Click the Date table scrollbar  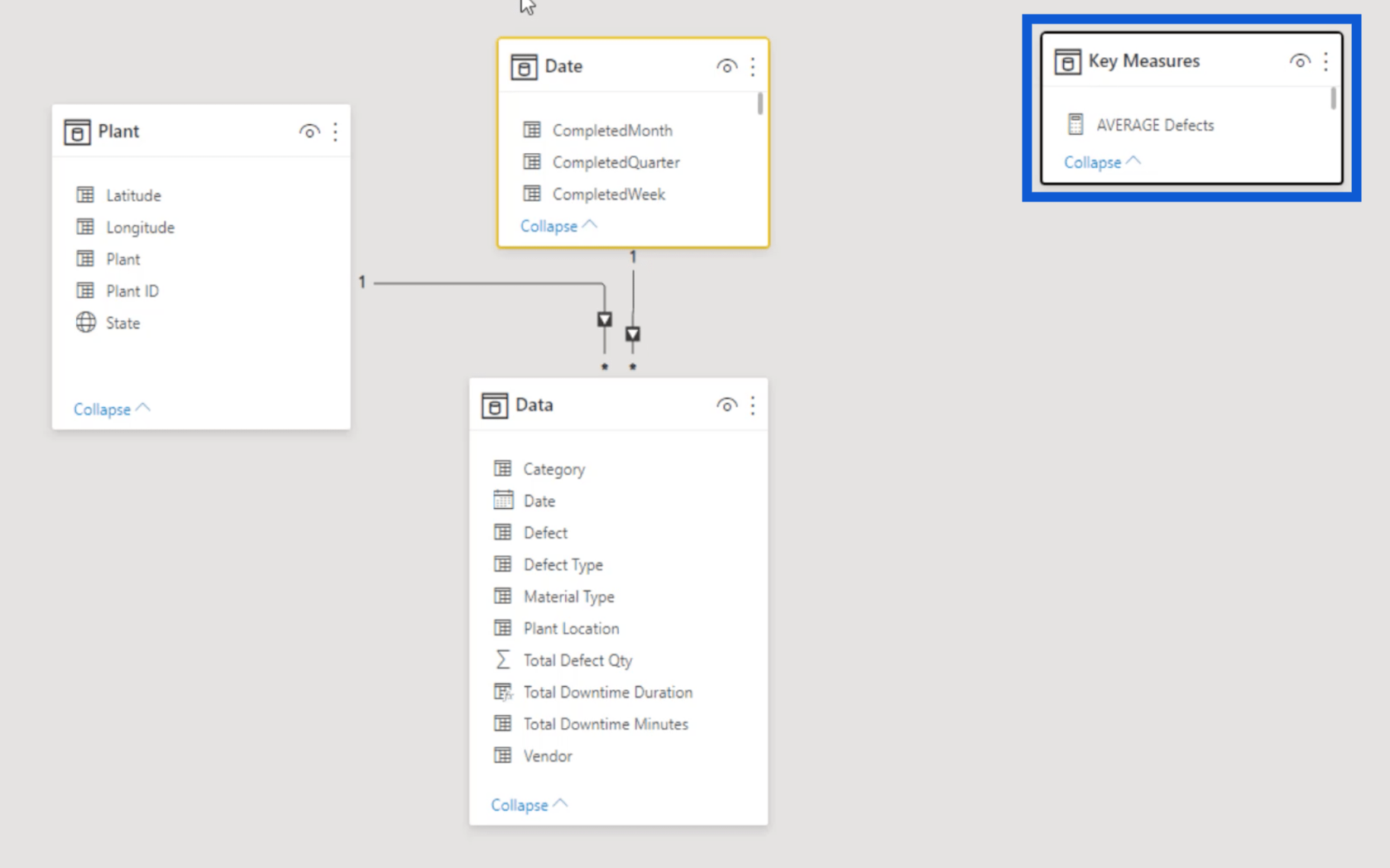pos(760,103)
